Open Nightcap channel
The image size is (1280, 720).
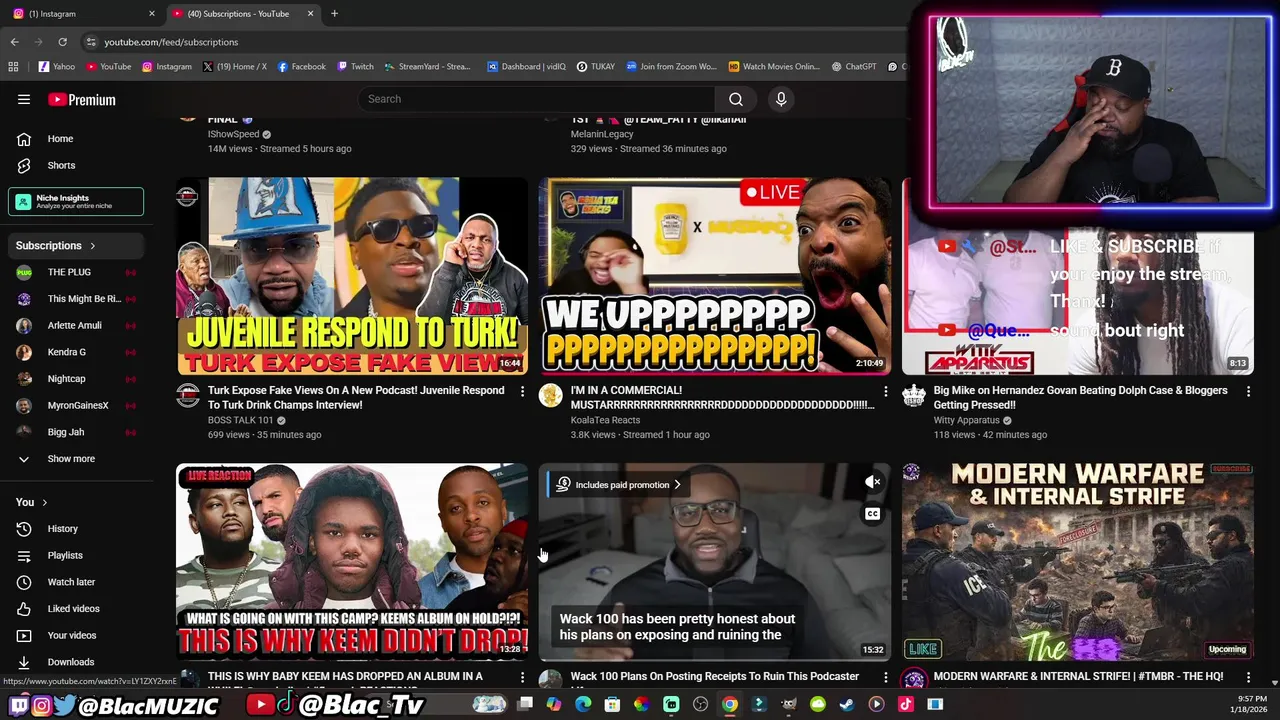76,379
